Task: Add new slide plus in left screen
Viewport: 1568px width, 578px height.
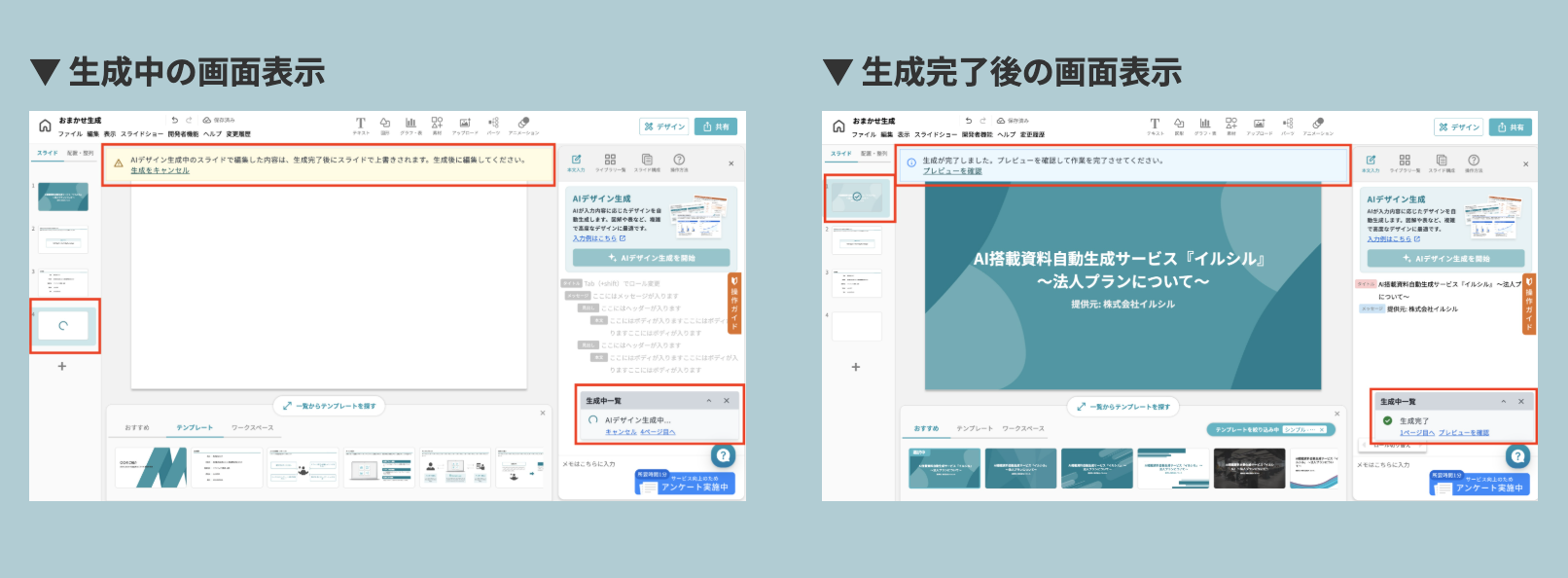Action: point(62,366)
